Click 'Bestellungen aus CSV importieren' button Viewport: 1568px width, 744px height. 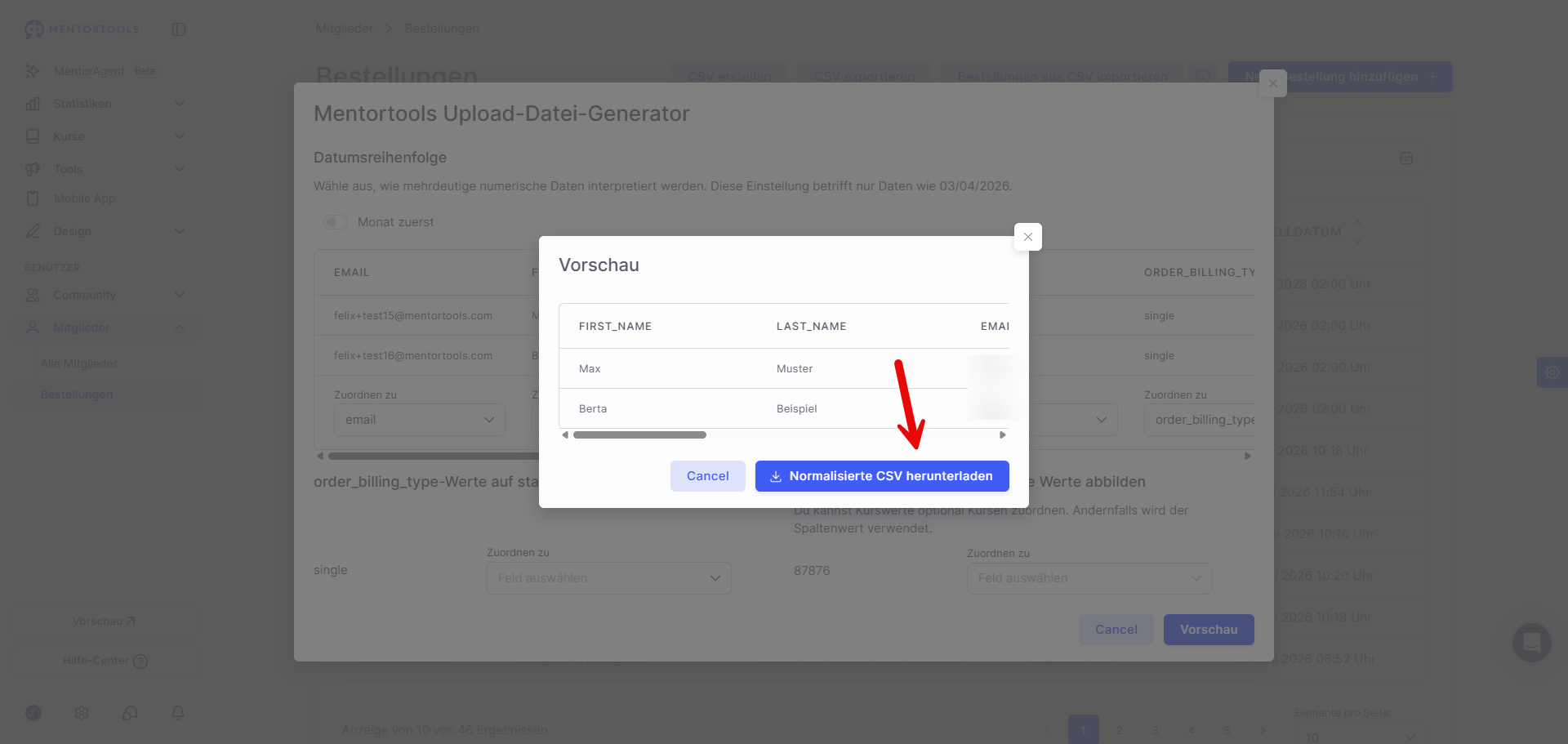1062,77
